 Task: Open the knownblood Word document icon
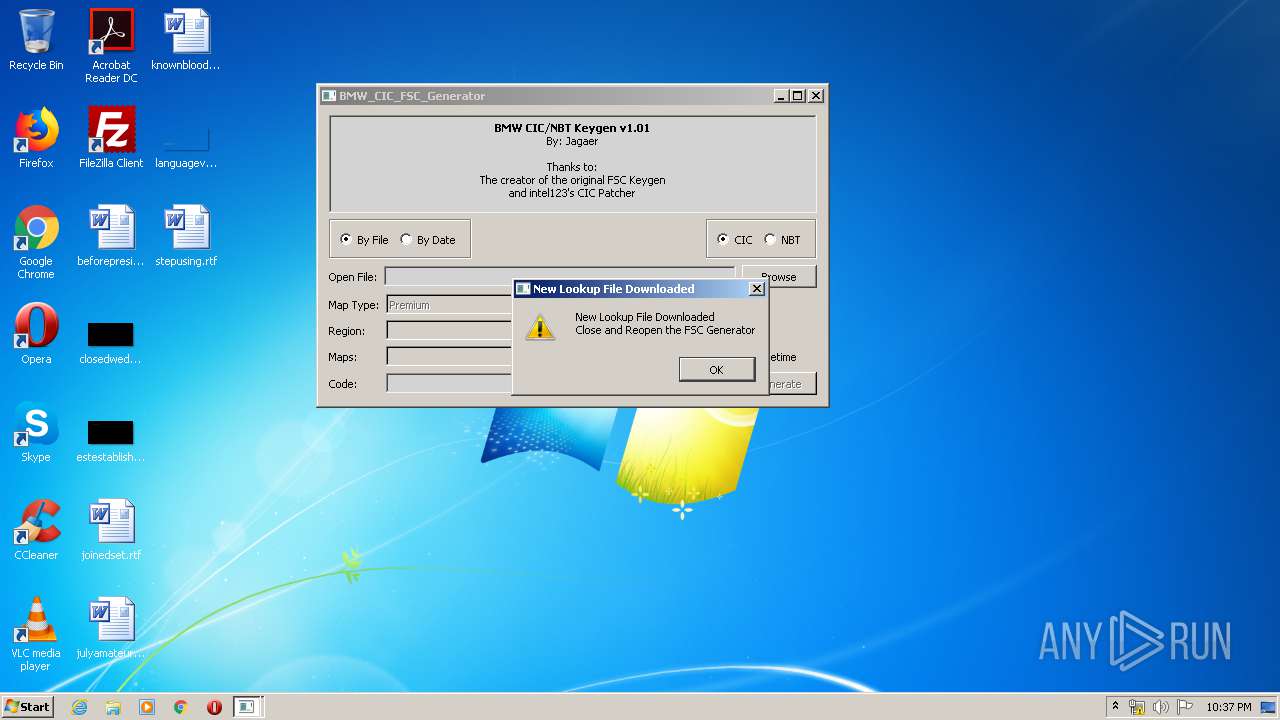pos(186,40)
